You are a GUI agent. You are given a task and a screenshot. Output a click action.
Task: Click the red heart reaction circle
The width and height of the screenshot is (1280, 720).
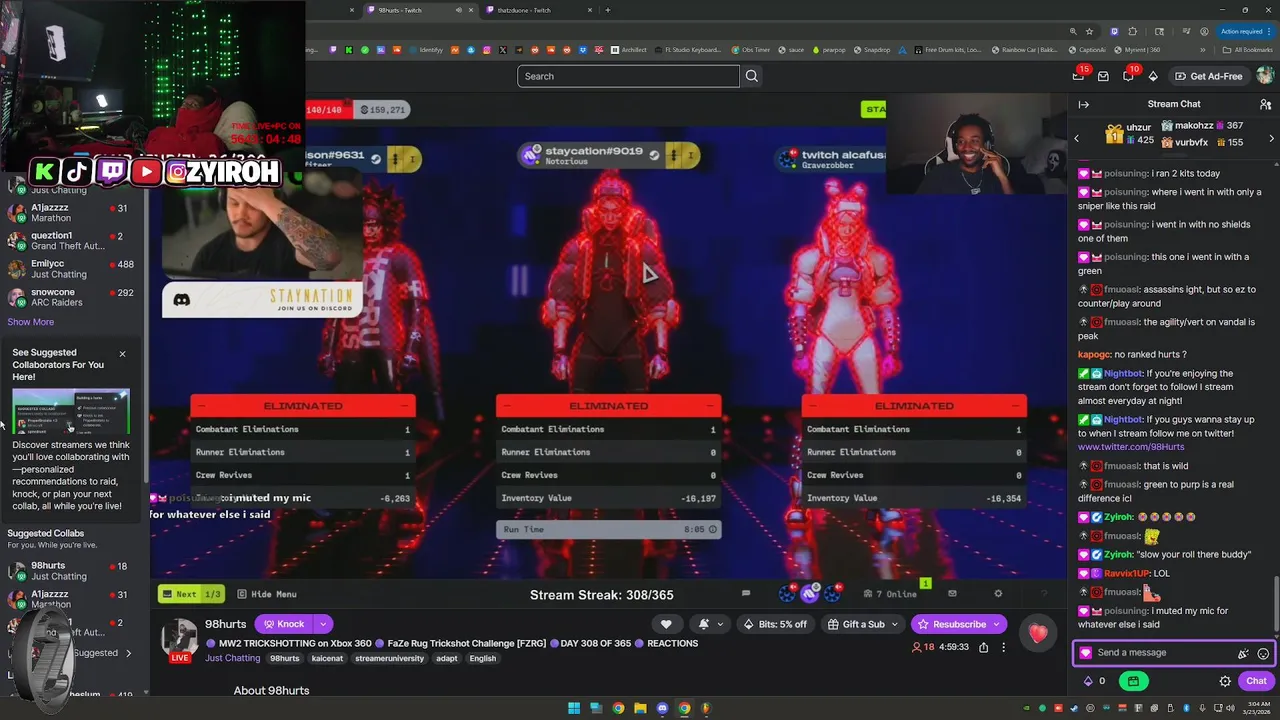point(1038,632)
